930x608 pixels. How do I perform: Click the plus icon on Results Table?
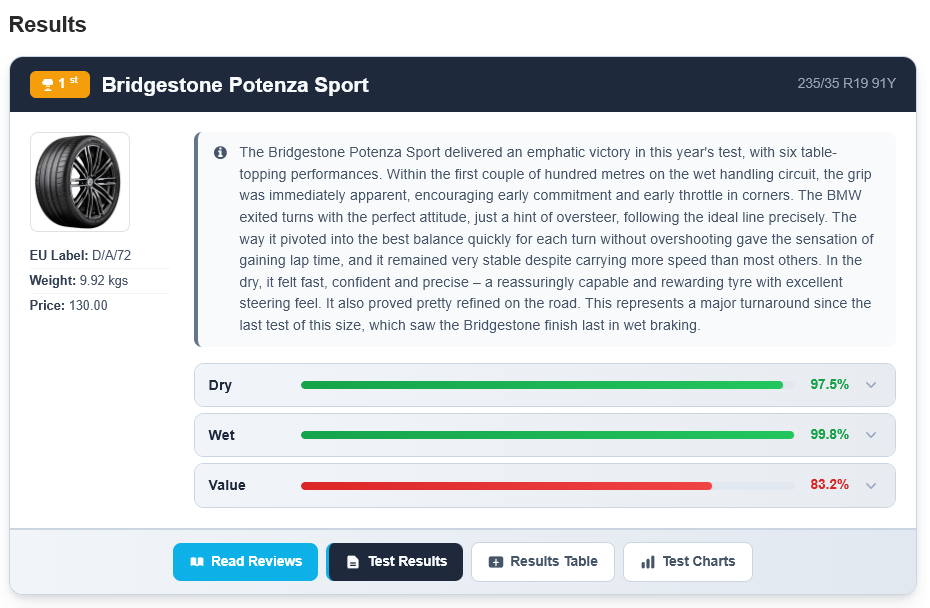pos(496,562)
